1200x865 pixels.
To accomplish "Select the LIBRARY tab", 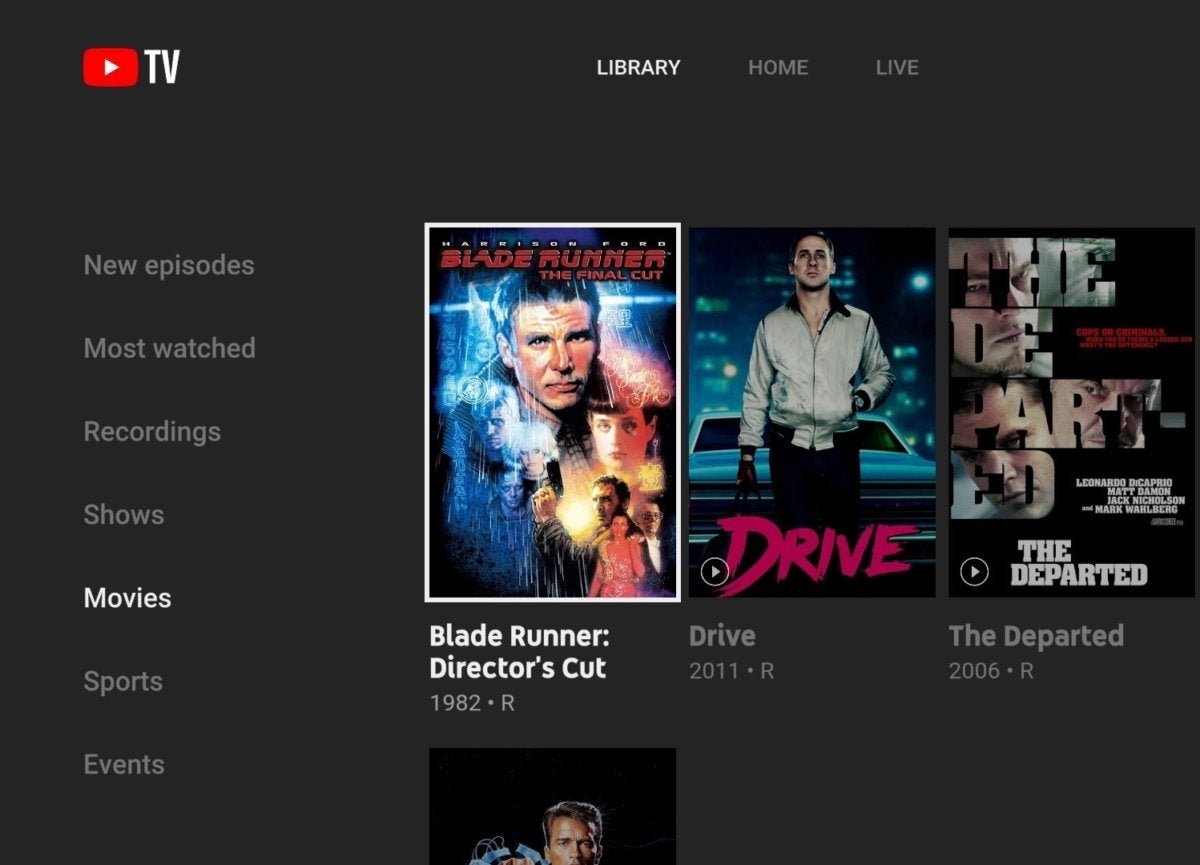I will tap(638, 67).
